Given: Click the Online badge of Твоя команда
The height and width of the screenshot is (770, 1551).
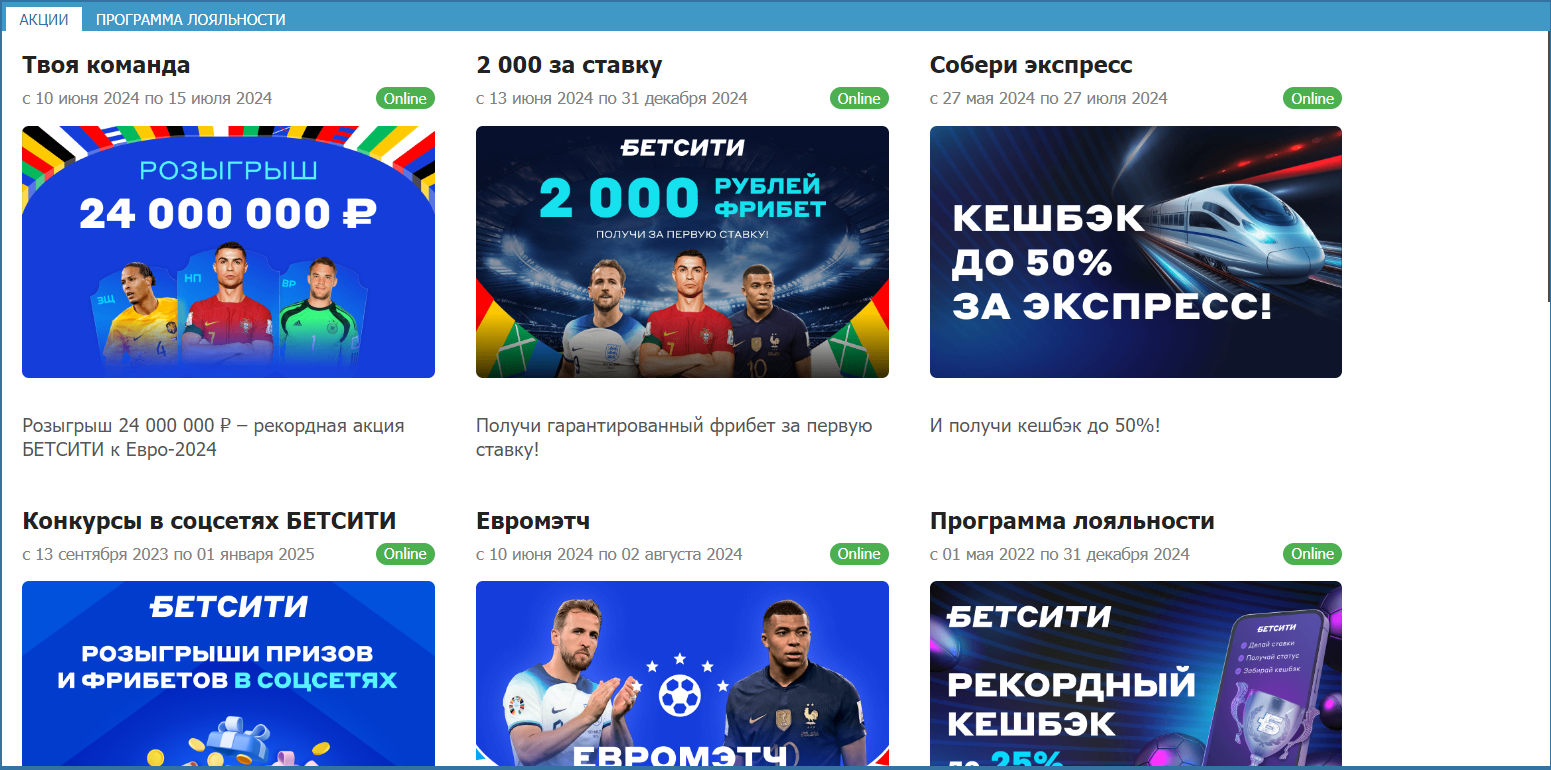Looking at the screenshot, I should [x=405, y=98].
